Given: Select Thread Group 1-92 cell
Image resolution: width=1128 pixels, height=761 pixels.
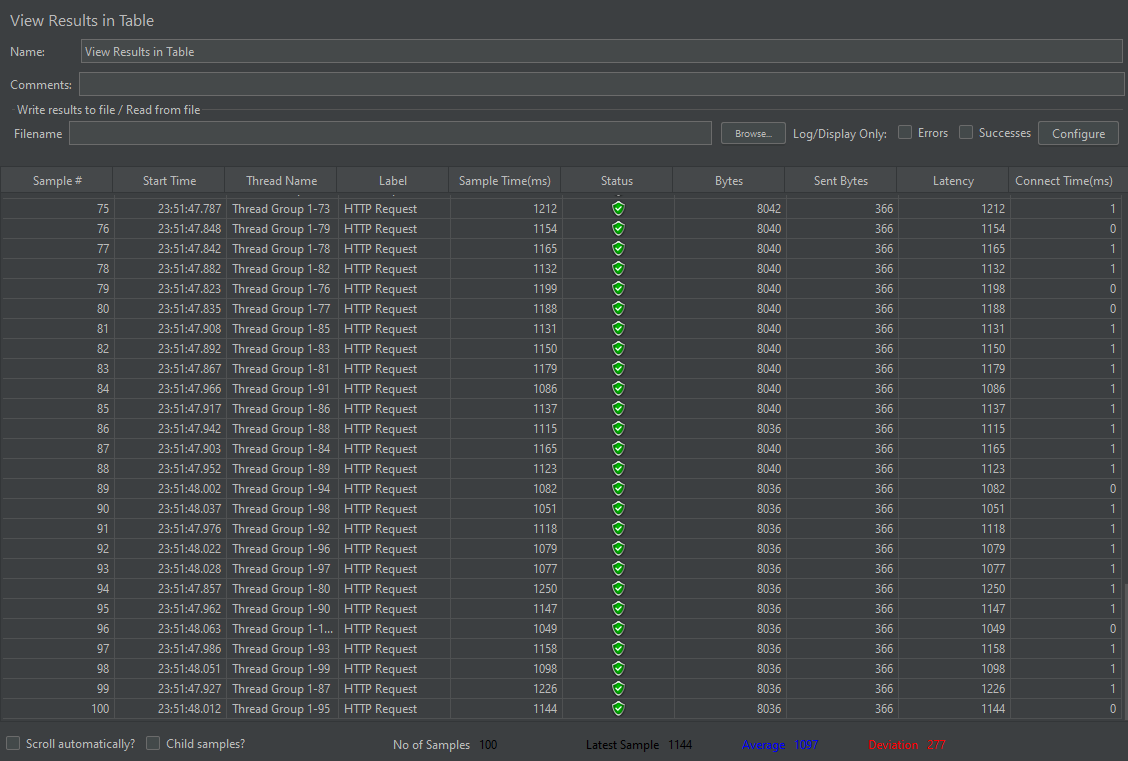Looking at the screenshot, I should pos(281,529).
